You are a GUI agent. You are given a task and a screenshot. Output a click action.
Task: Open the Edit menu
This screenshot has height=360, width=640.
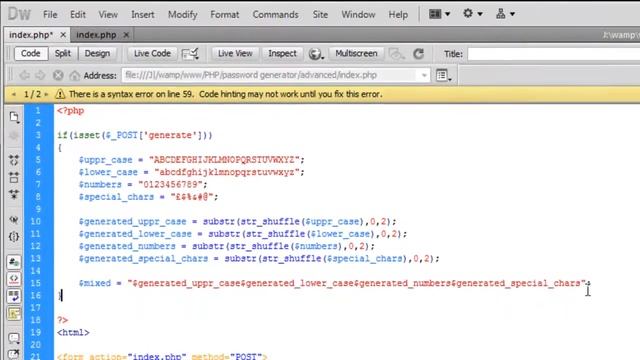(x=78, y=15)
